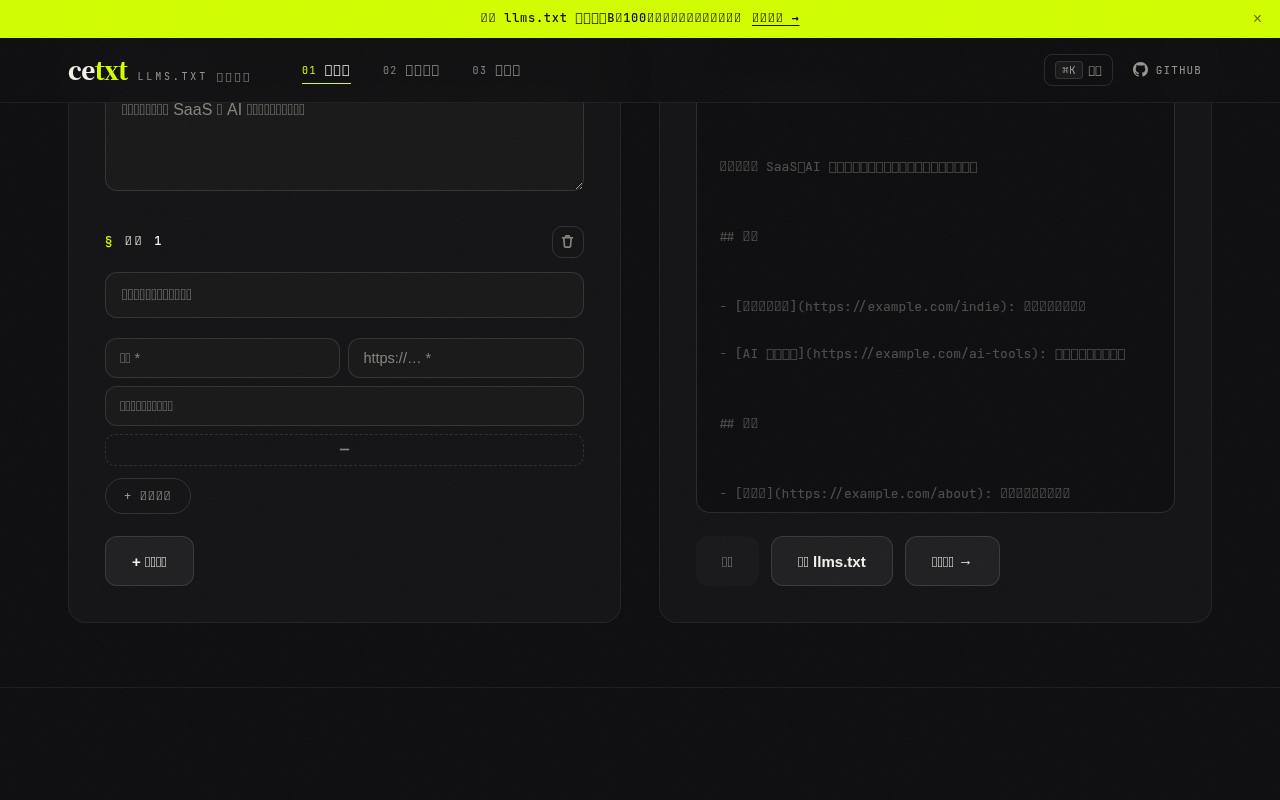This screenshot has height=800, width=1280.
Task: Click the example.com/ai-tools line in the preview
Action: tap(922, 353)
